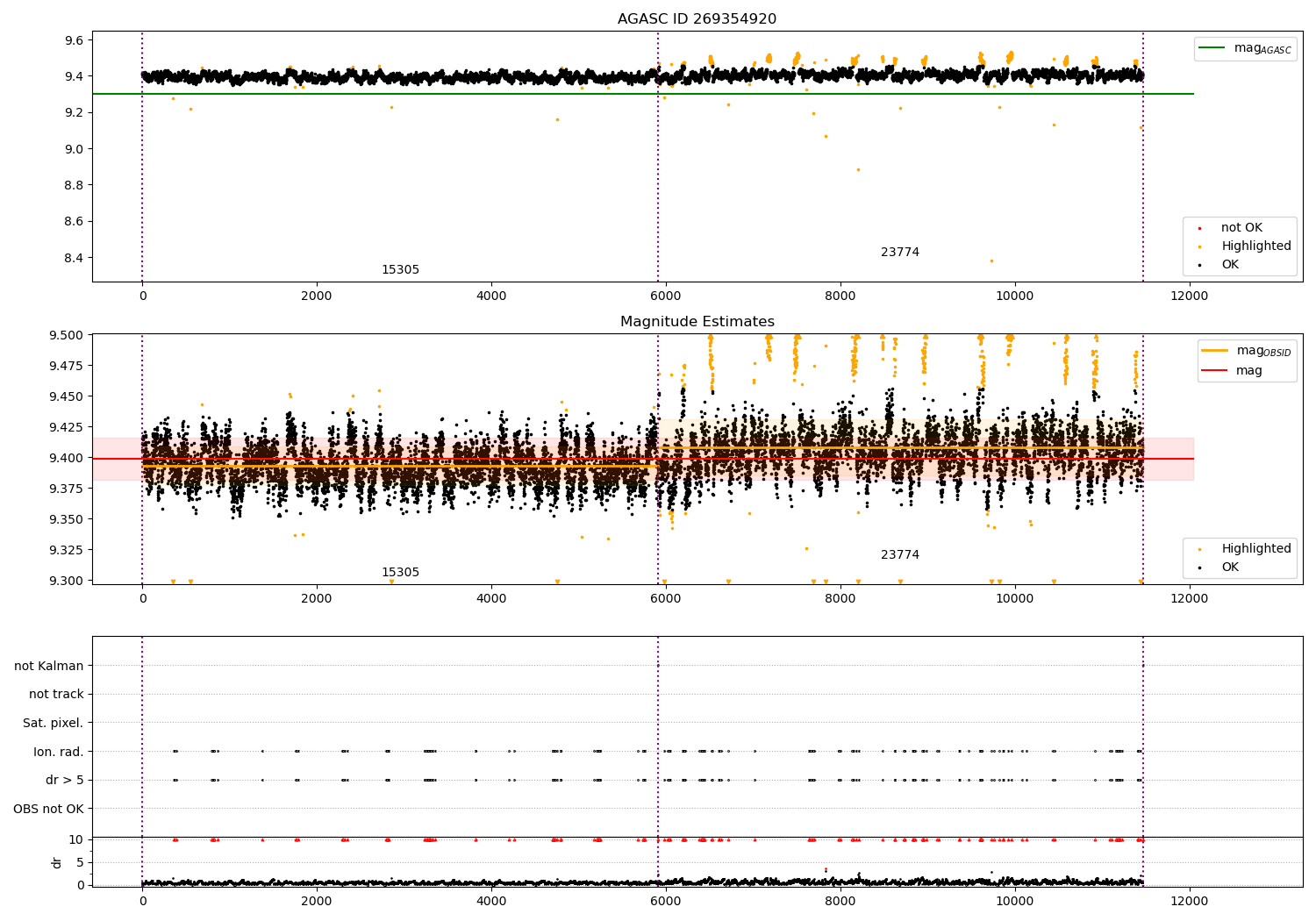This screenshot has height=921, width=1316.
Task: Click the 8.8 y-axis tick in top plot
Action: pyautogui.click(x=74, y=185)
